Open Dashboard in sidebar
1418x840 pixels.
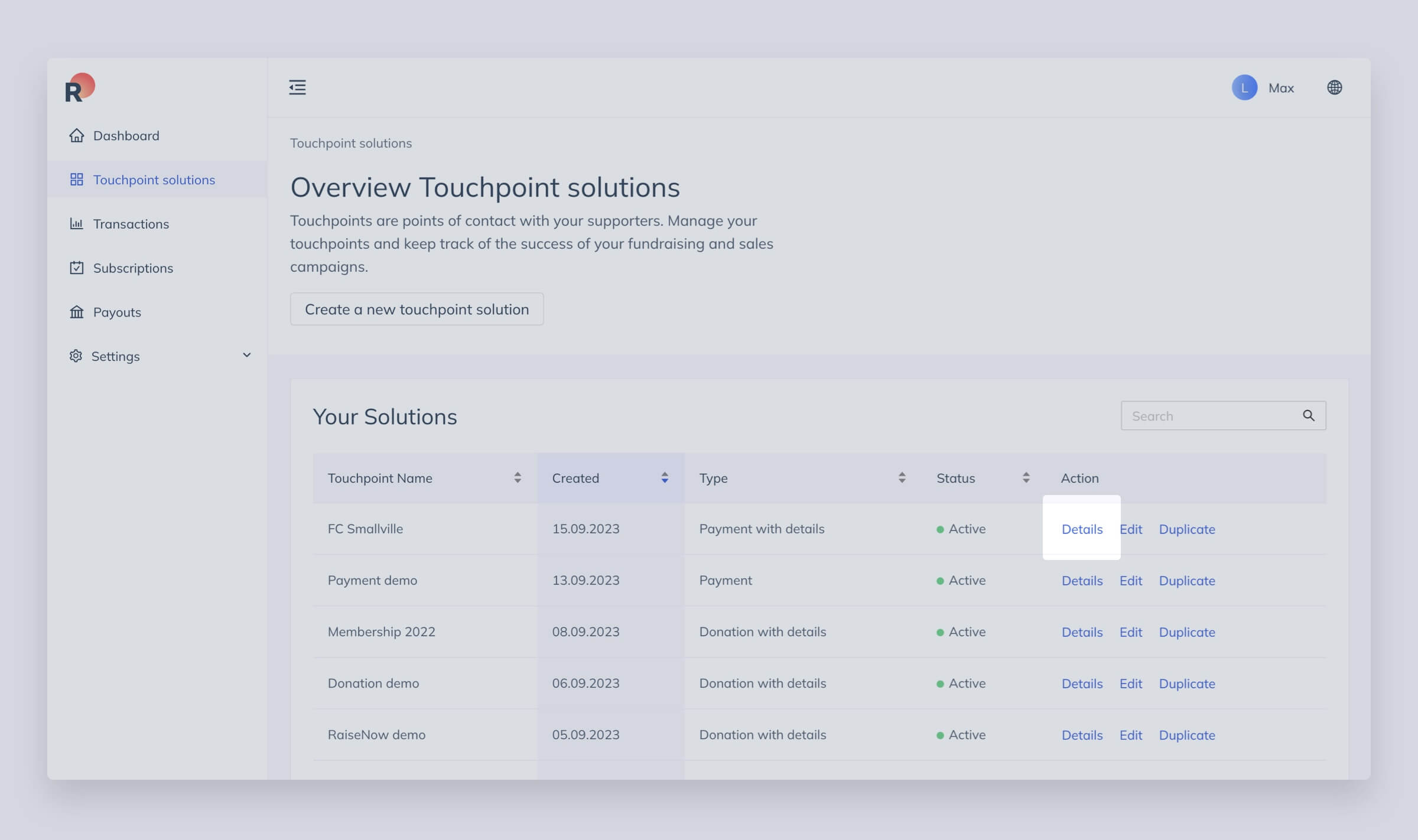157,135
